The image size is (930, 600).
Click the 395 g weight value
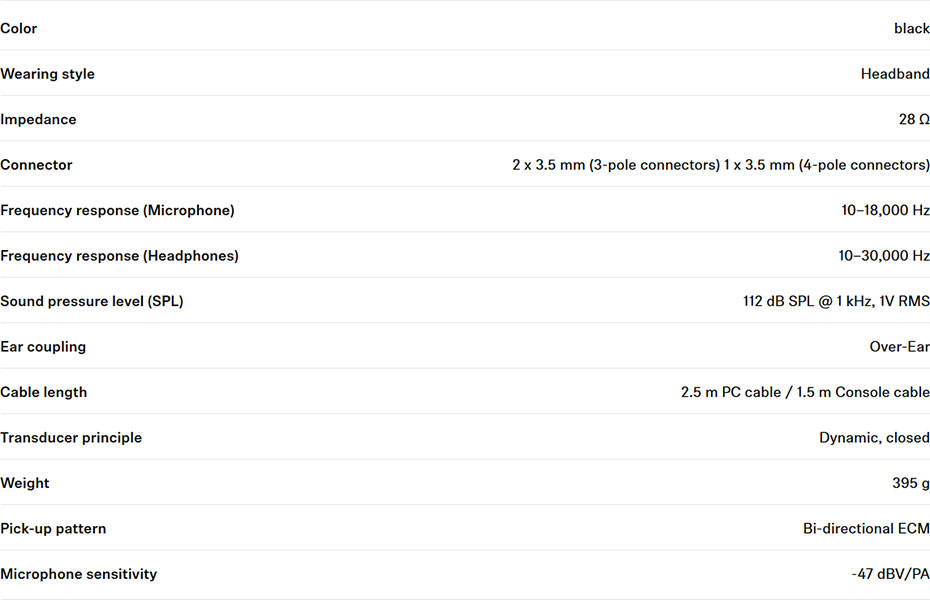[x=910, y=483]
